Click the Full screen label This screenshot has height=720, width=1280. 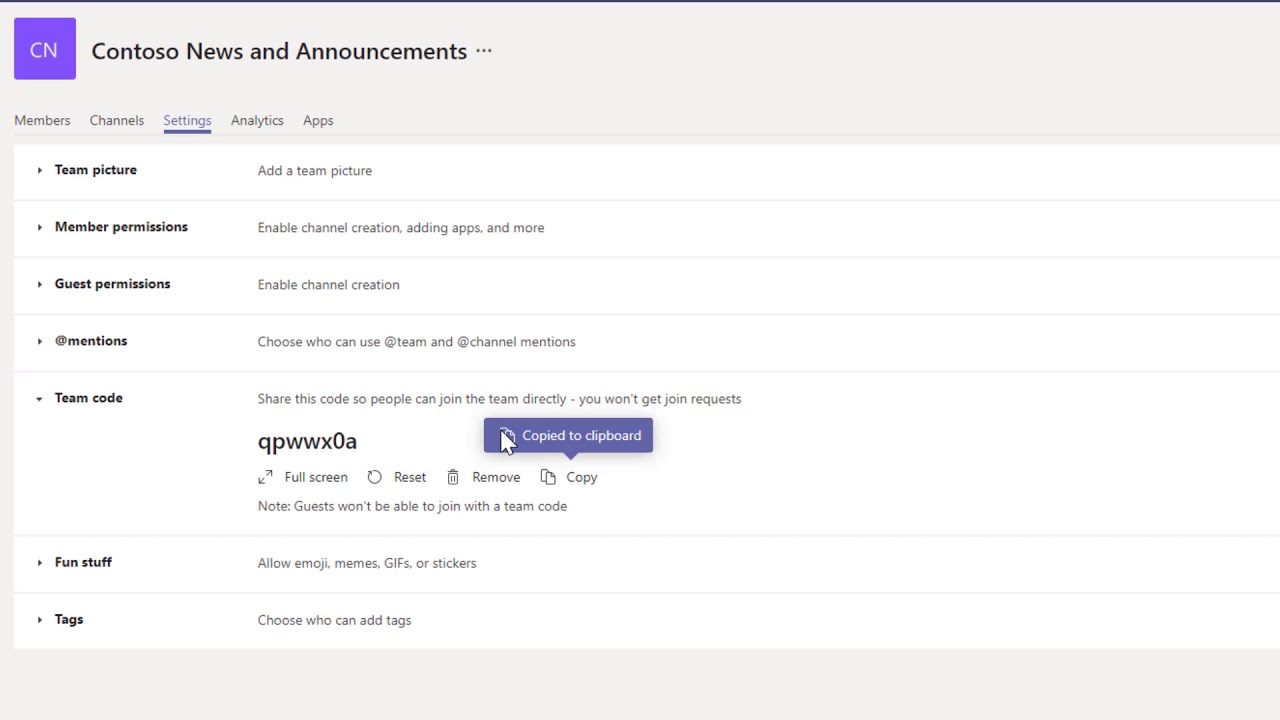pos(316,477)
